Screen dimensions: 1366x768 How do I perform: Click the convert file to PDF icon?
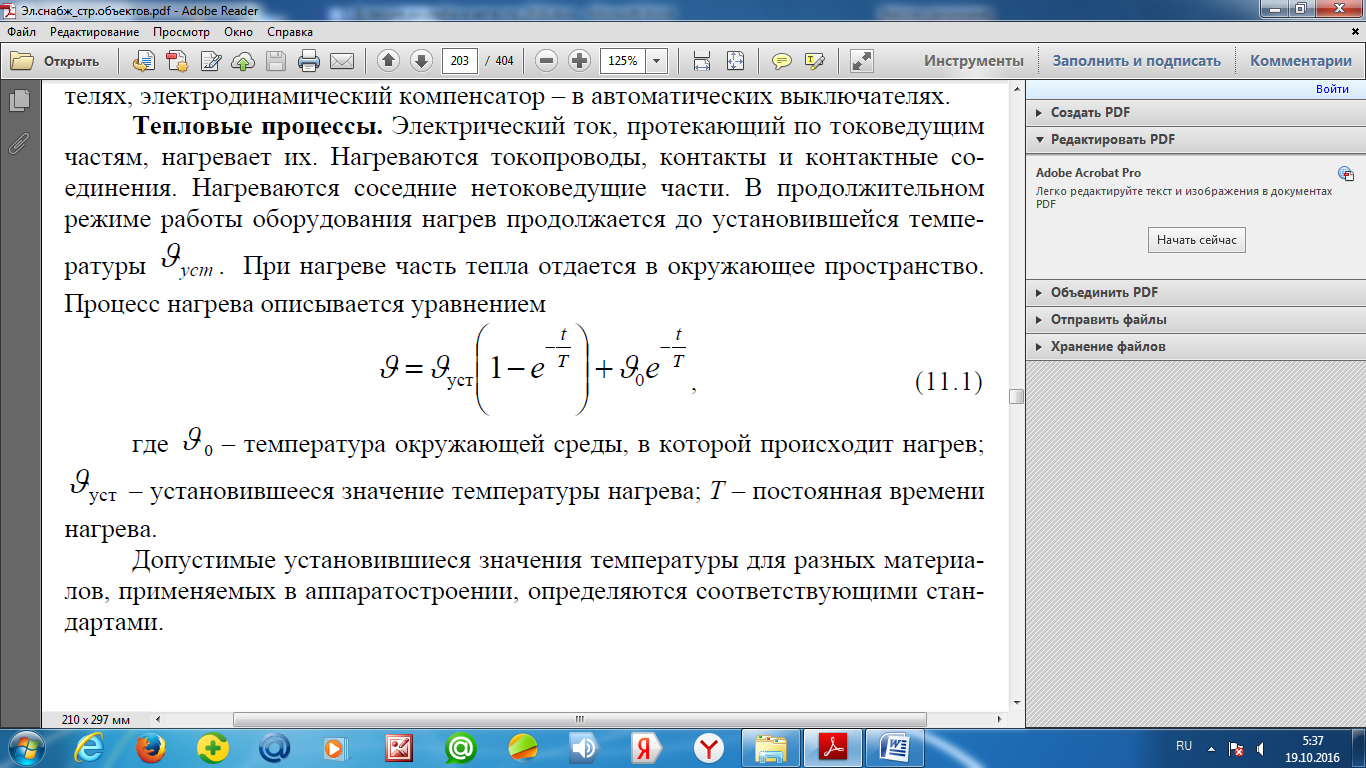(144, 61)
